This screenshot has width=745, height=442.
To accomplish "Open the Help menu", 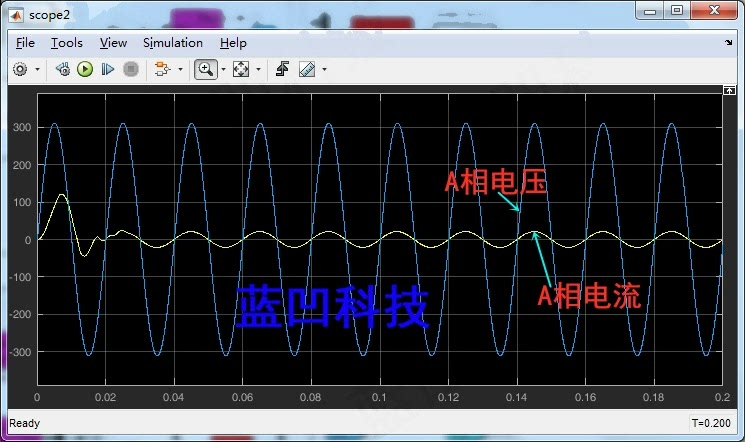I will (233, 43).
